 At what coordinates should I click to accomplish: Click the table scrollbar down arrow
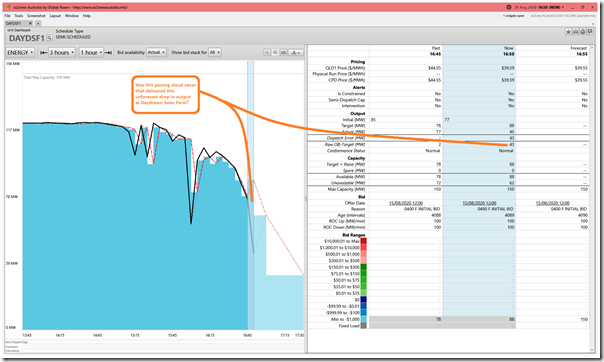click(x=593, y=350)
